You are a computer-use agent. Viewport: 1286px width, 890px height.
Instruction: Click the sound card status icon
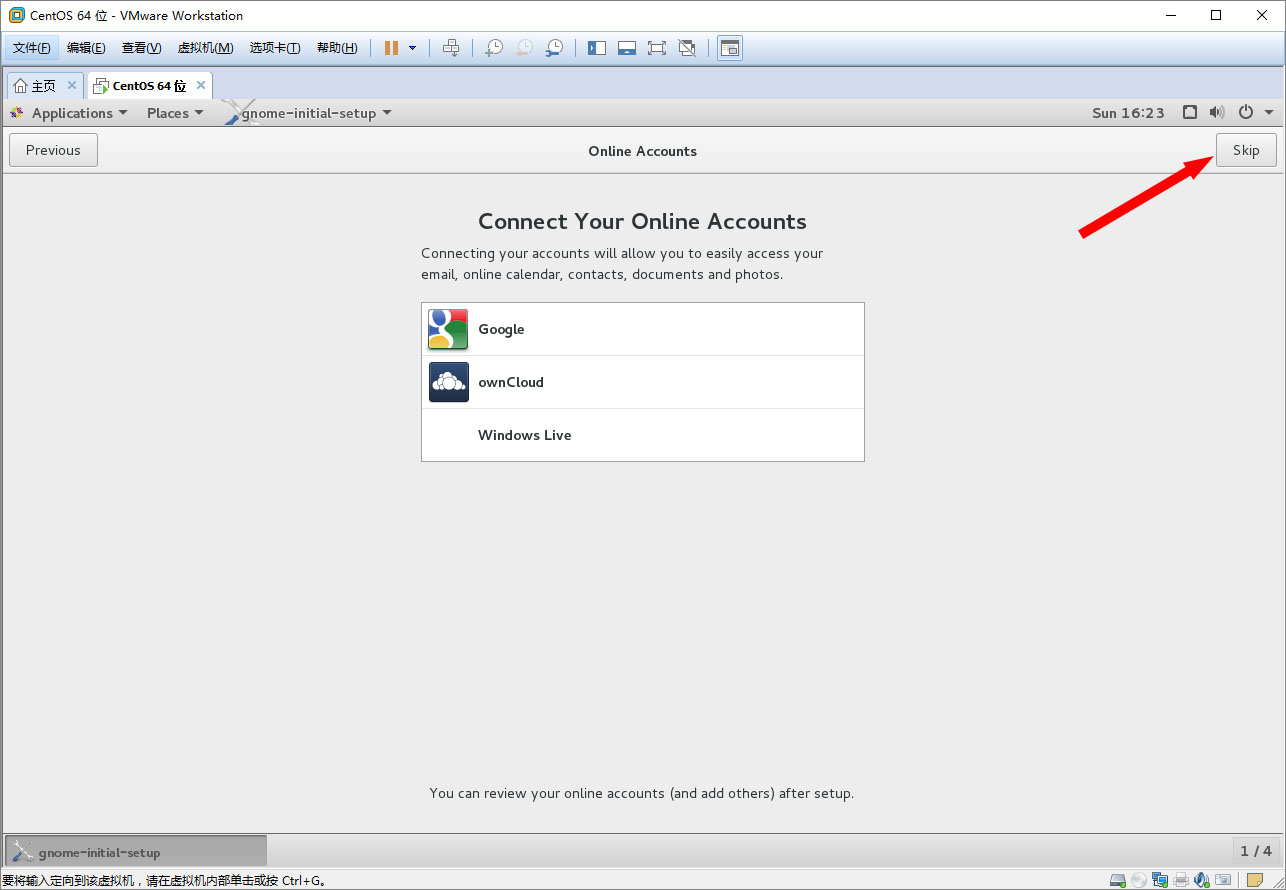point(1201,880)
